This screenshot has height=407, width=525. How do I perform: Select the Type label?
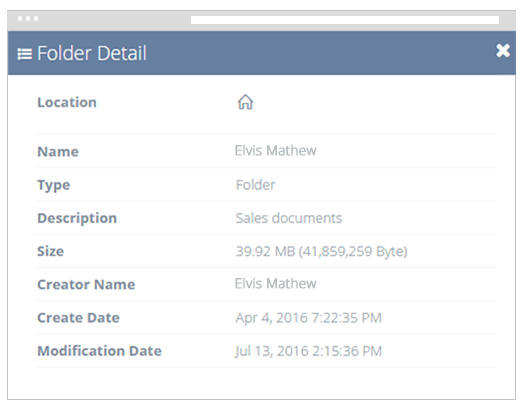click(54, 185)
